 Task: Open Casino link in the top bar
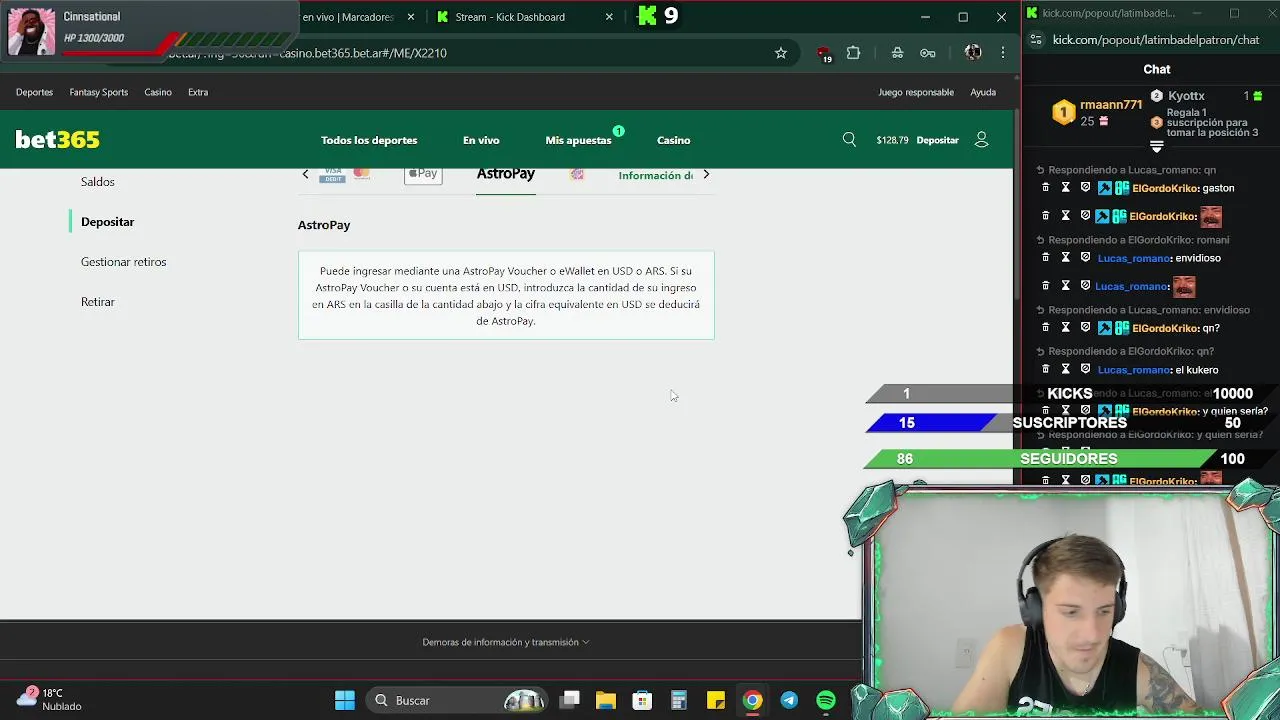pos(158,92)
